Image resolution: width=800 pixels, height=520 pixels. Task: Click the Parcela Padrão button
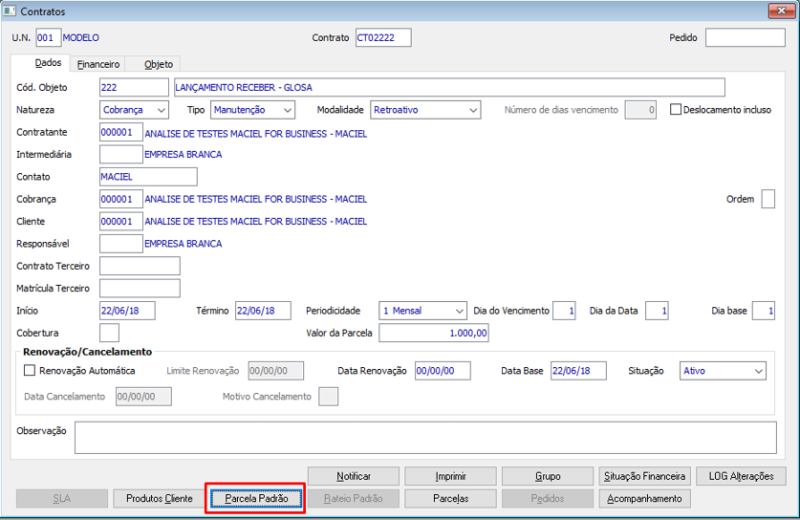coord(256,499)
